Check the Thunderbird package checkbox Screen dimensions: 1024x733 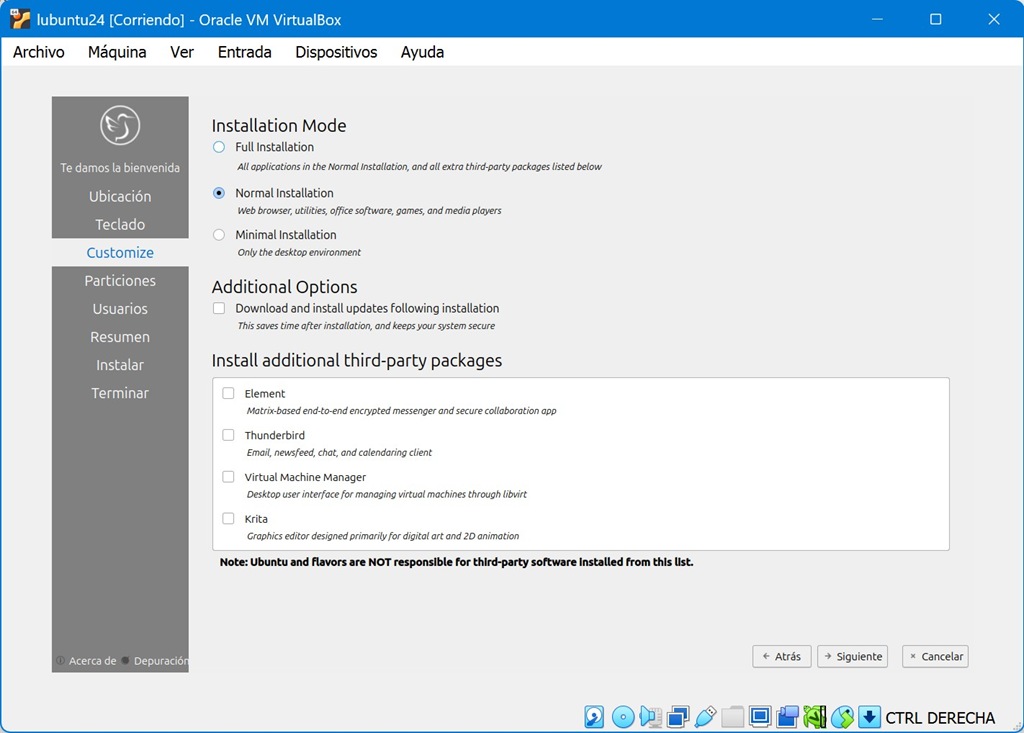(x=228, y=435)
